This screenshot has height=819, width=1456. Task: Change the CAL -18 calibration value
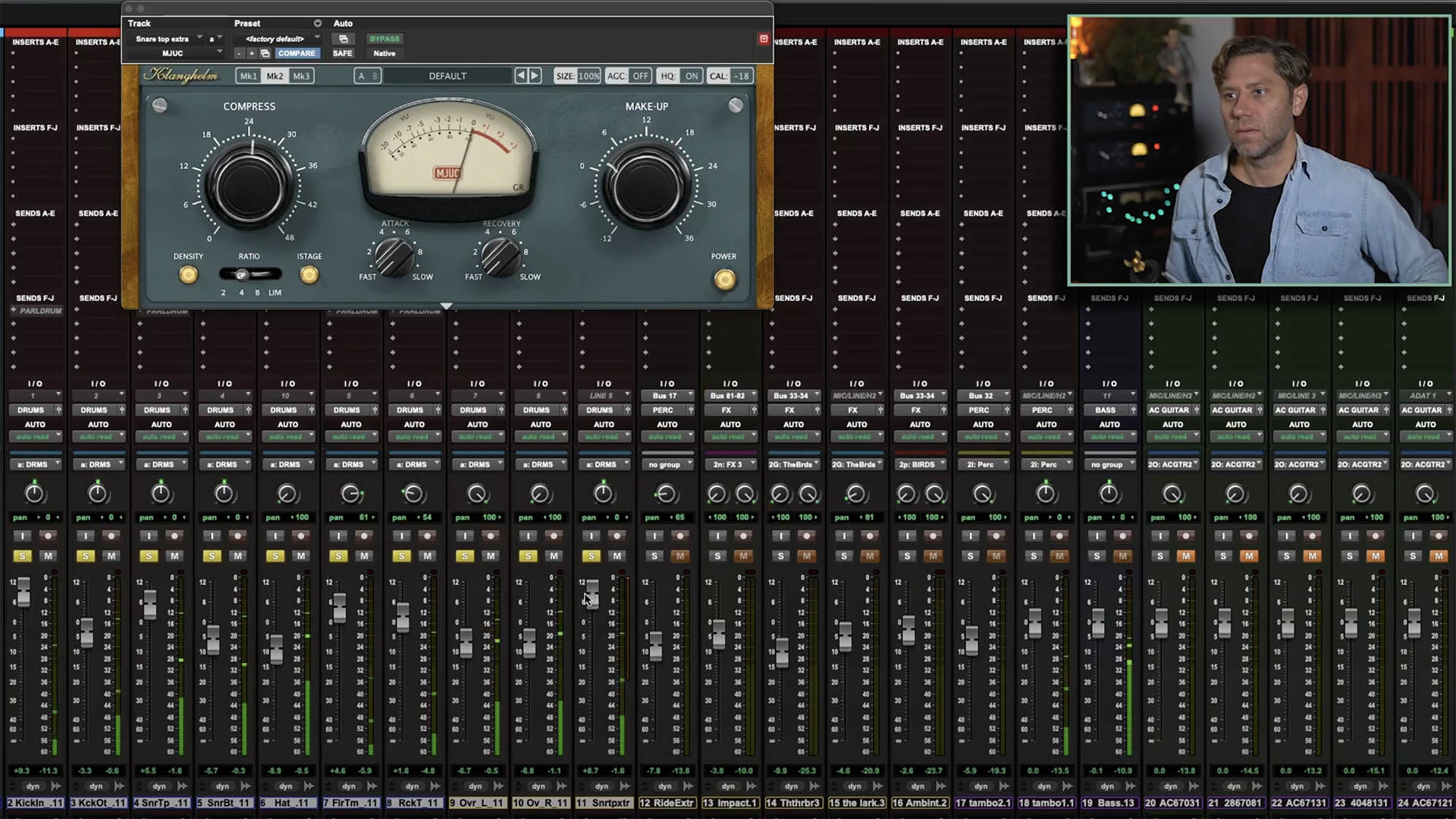tap(730, 76)
